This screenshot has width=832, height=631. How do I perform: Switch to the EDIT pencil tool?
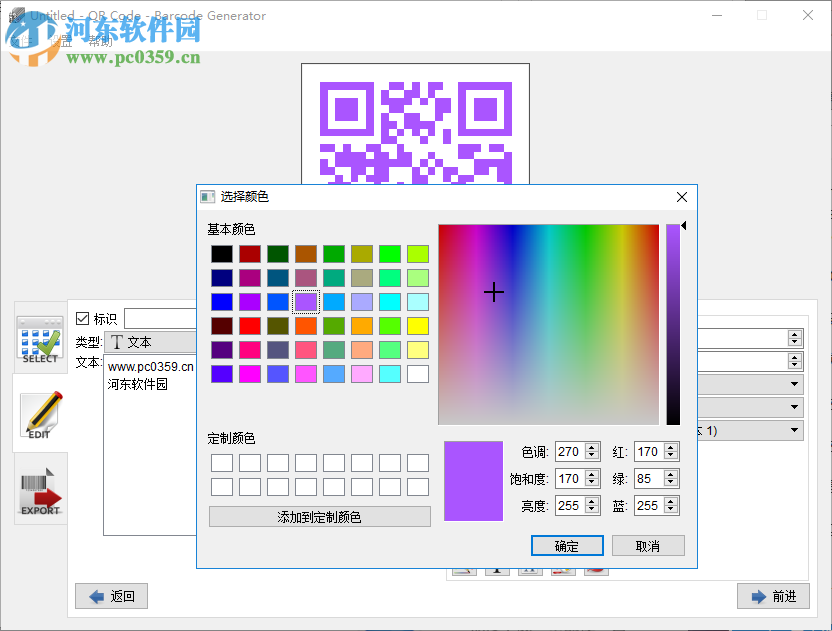click(x=39, y=415)
